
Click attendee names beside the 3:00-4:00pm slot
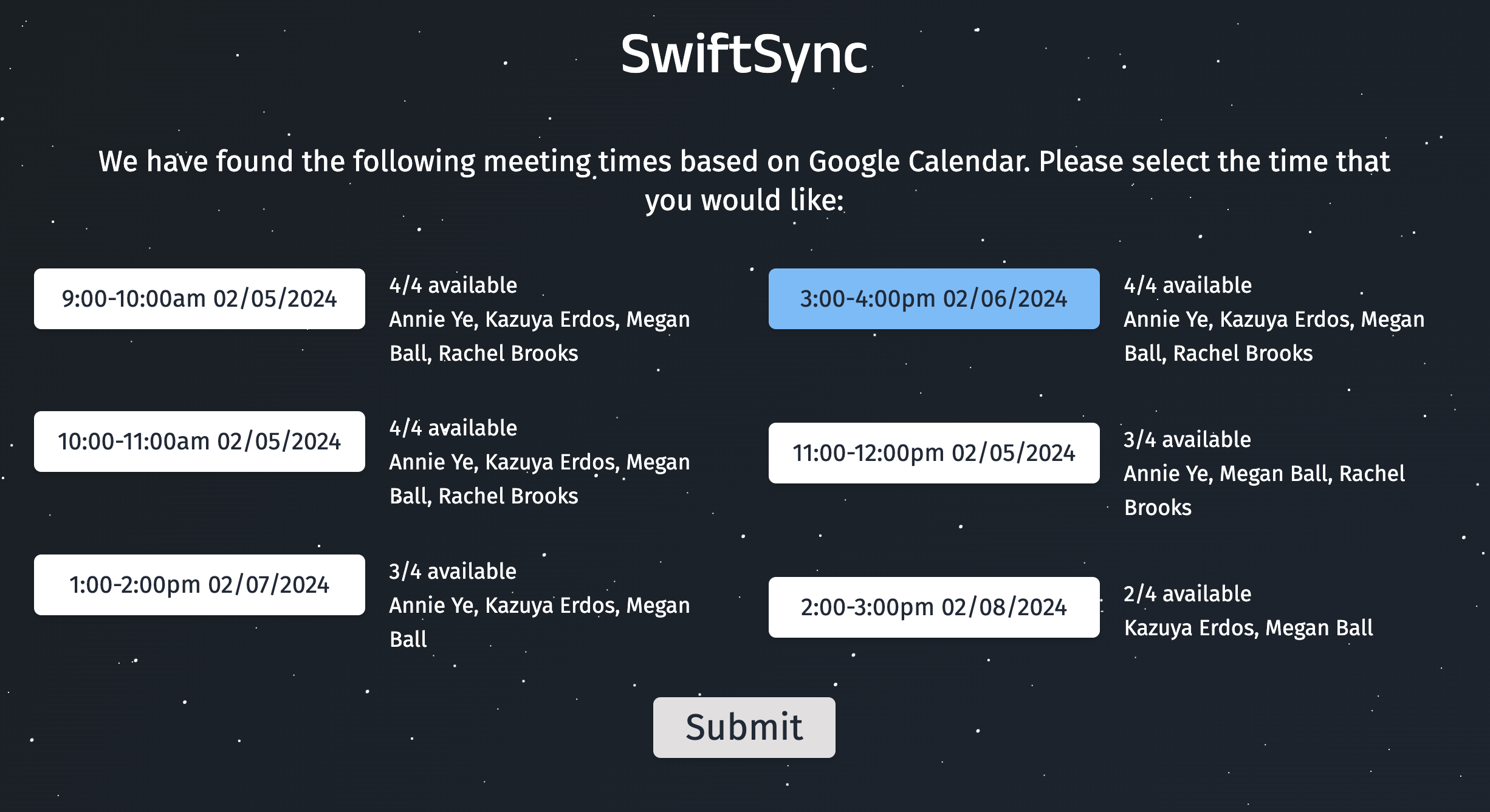(1274, 335)
